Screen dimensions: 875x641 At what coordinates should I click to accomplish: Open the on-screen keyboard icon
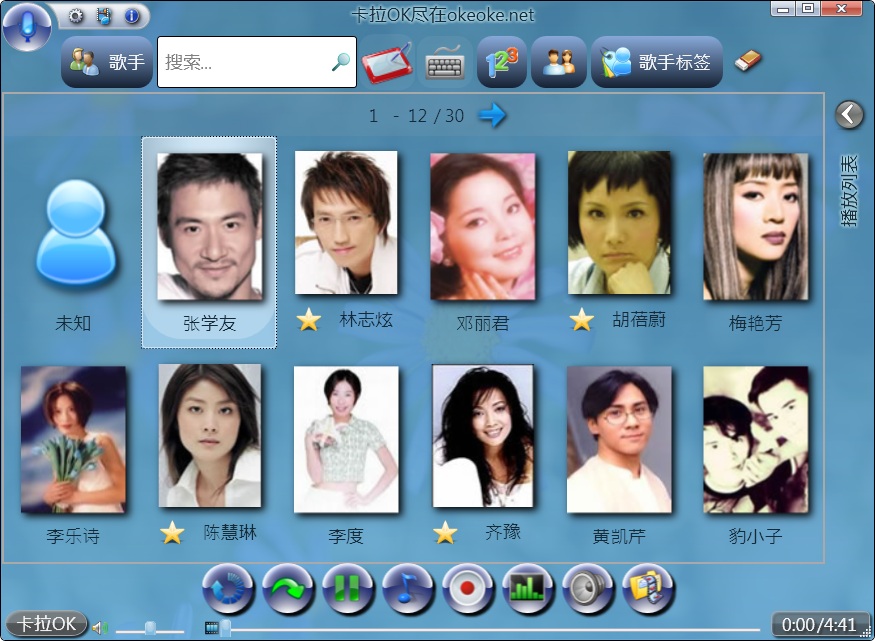coord(445,62)
